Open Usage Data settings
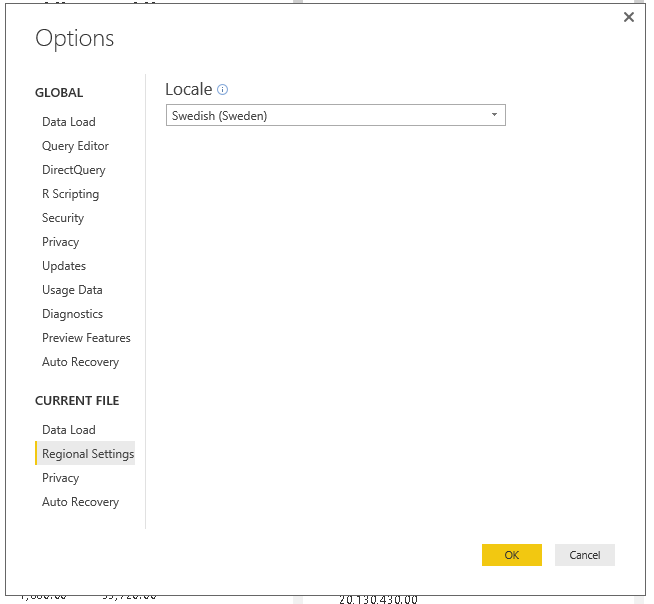654x604 pixels. 72,290
